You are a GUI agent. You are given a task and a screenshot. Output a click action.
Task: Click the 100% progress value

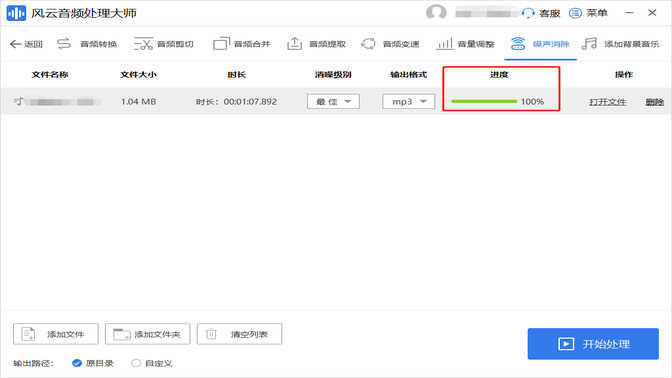(x=532, y=102)
